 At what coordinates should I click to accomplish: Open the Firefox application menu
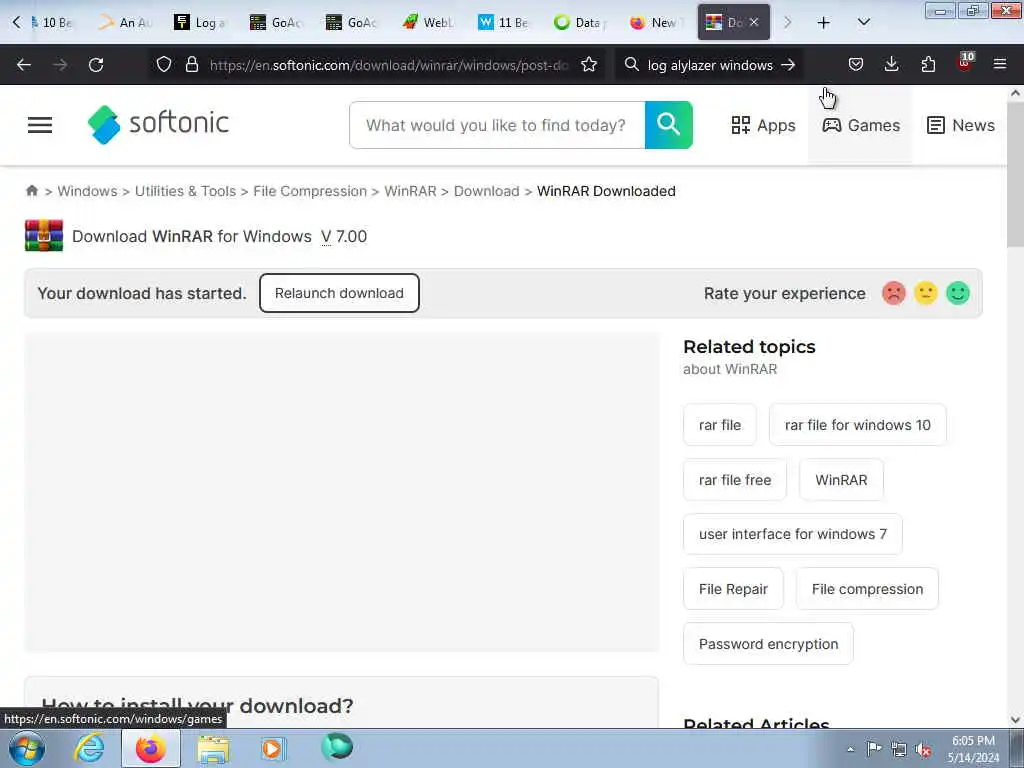point(1000,64)
